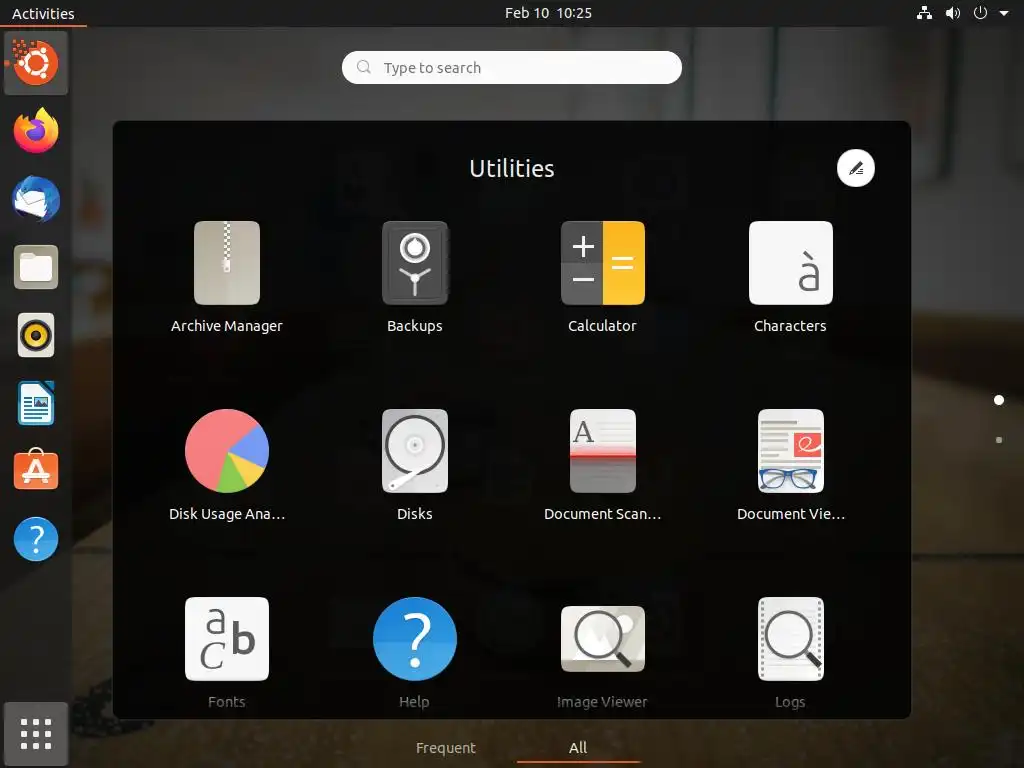Launch Disk Usage Analyzer pie chart icon
The width and height of the screenshot is (1024, 768).
coord(227,451)
